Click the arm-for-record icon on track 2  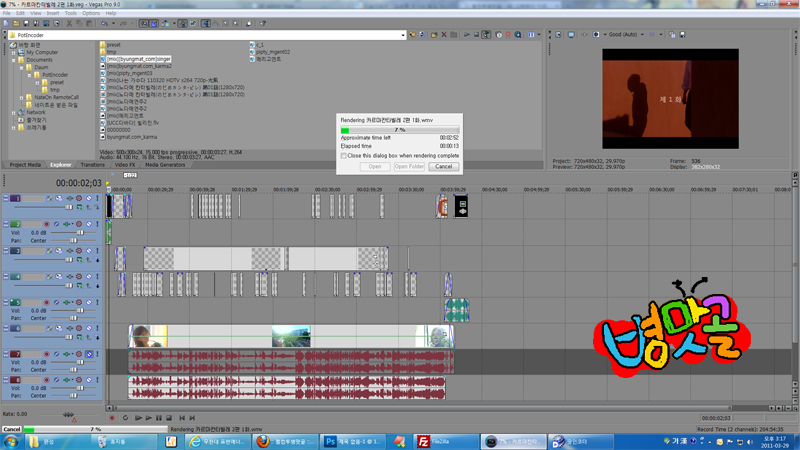coord(46,224)
